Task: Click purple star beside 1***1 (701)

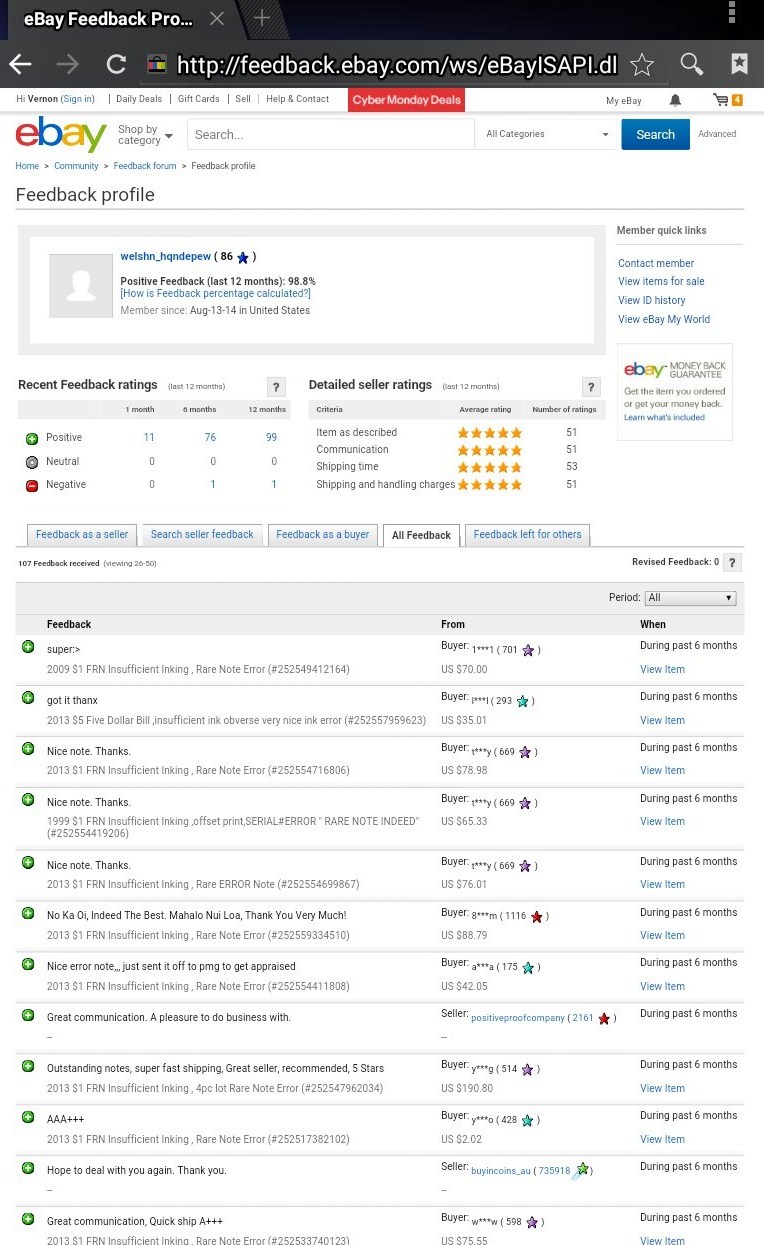Action: (528, 650)
